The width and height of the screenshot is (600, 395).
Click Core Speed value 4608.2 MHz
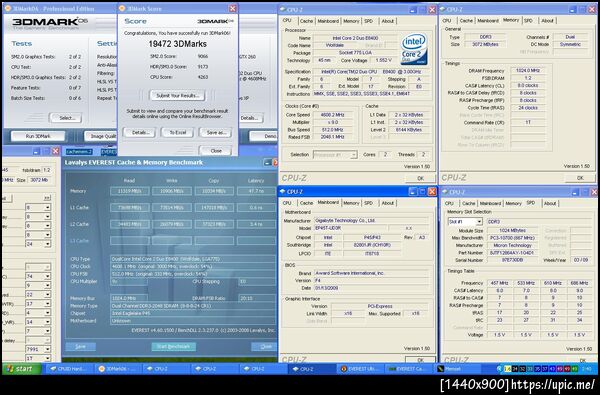[334, 115]
